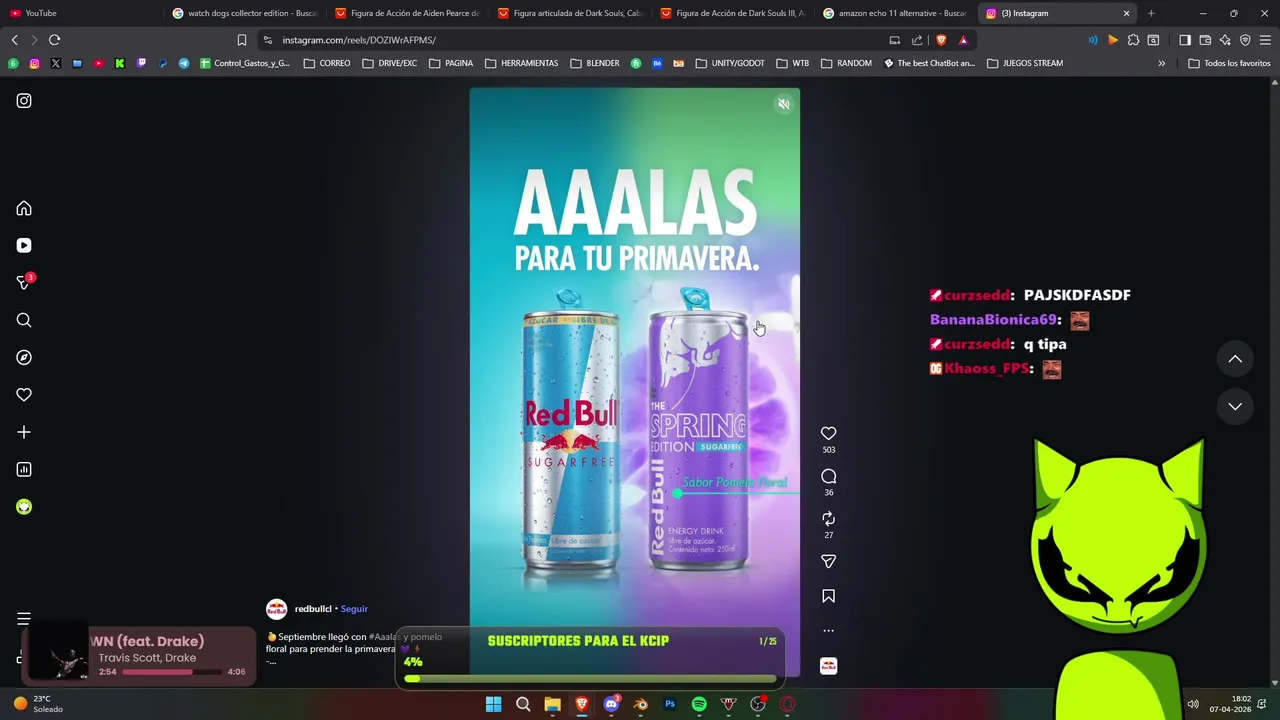Viewport: 1280px width, 720px height.
Task: Open the hamburger More menu in sidebar
Action: point(24,619)
